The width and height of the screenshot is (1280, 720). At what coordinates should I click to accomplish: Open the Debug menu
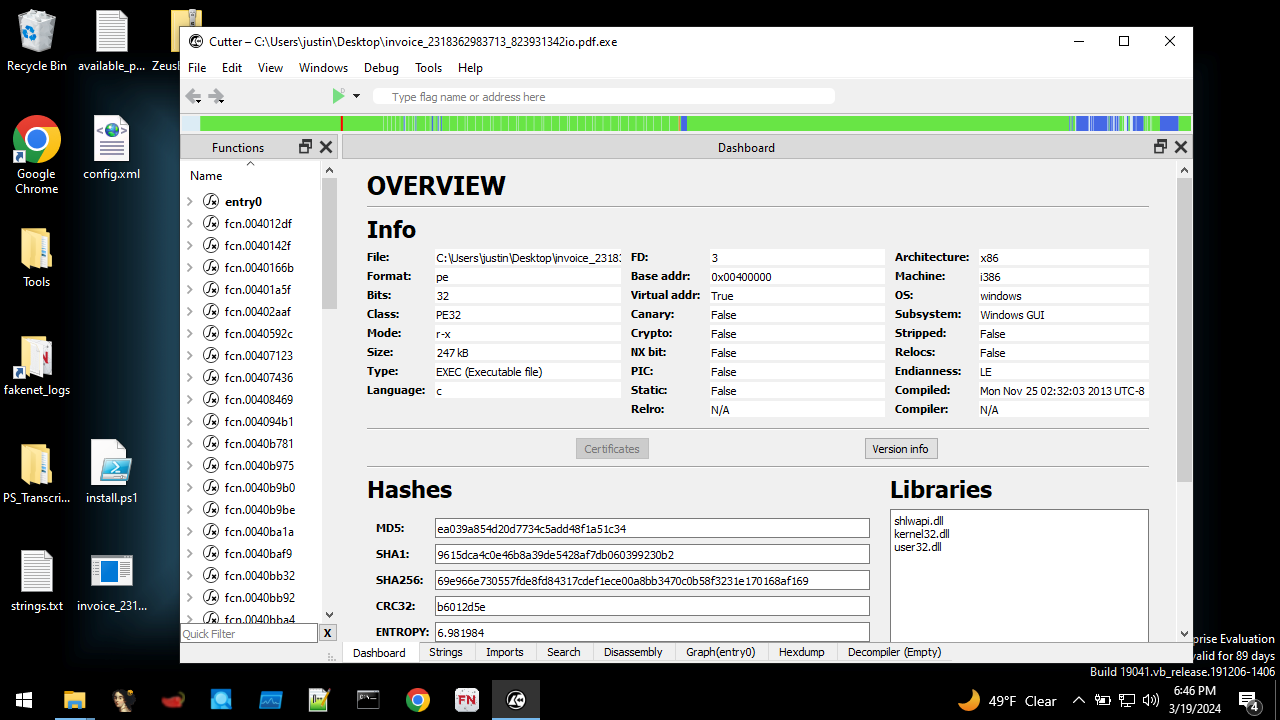click(381, 68)
